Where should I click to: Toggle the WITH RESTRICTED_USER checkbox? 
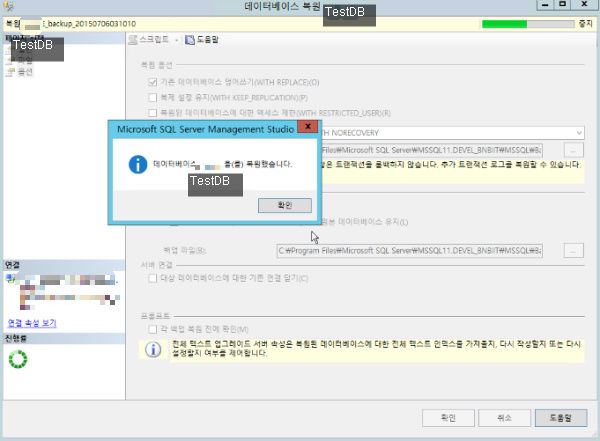coord(152,113)
